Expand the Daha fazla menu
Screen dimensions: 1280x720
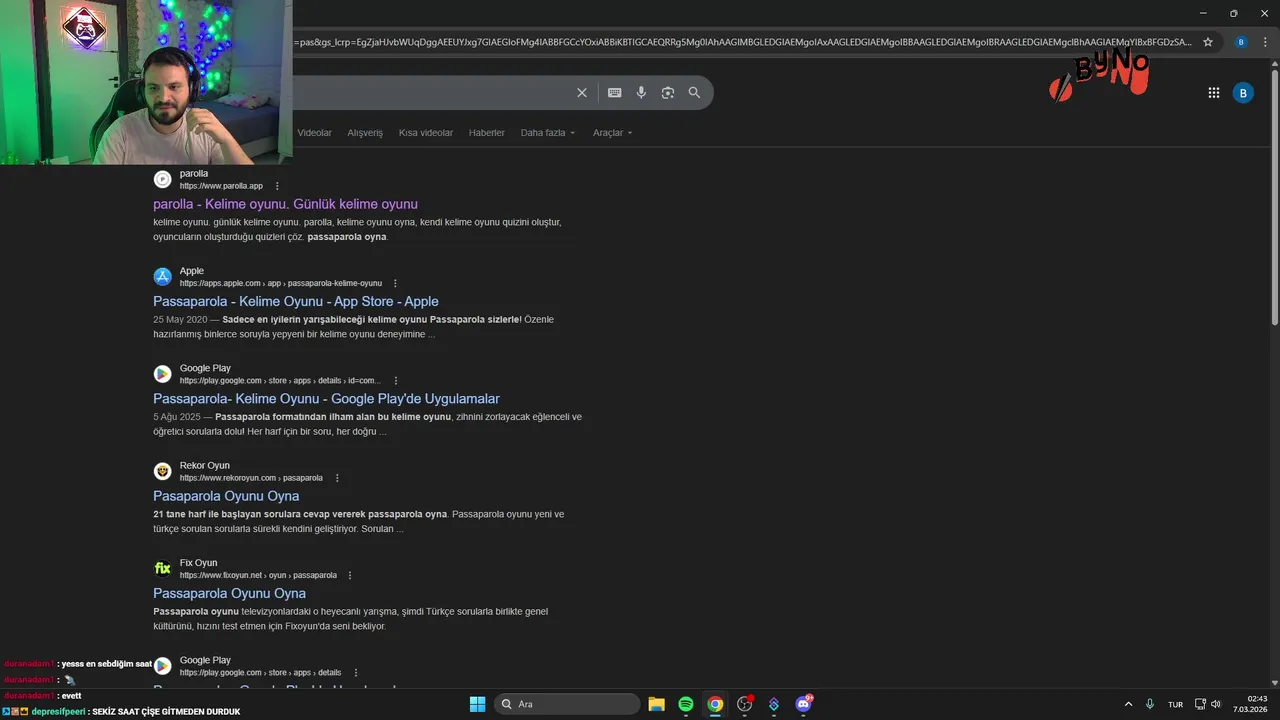point(548,133)
